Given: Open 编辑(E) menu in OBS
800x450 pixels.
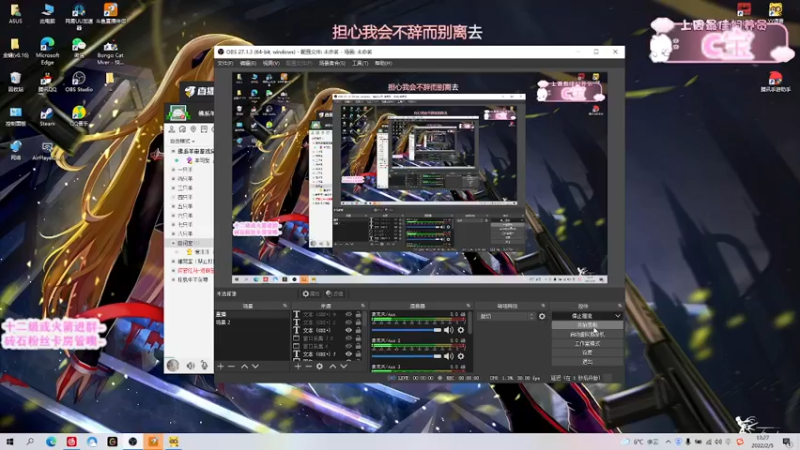Looking at the screenshot, I should 247,63.
